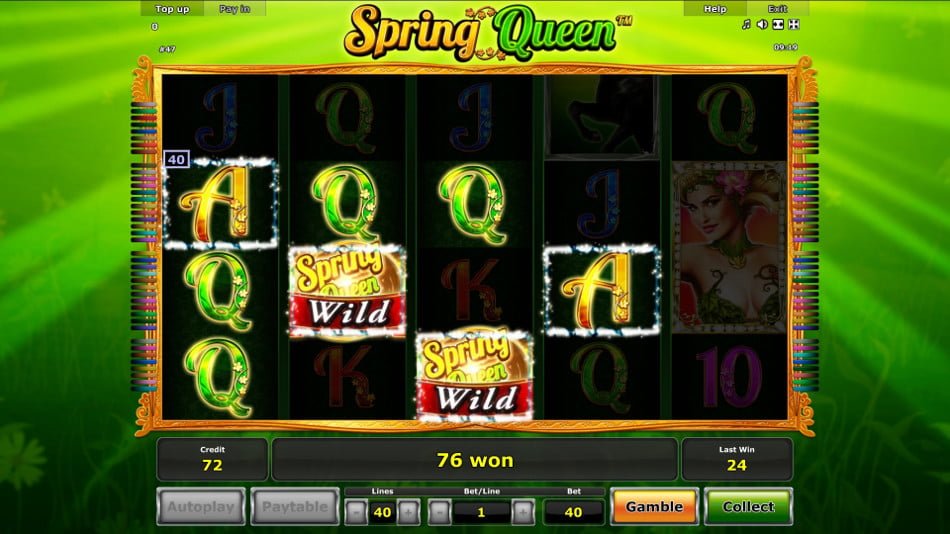This screenshot has height=534, width=950.
Task: Start Autoplay mode
Action: pyautogui.click(x=201, y=506)
